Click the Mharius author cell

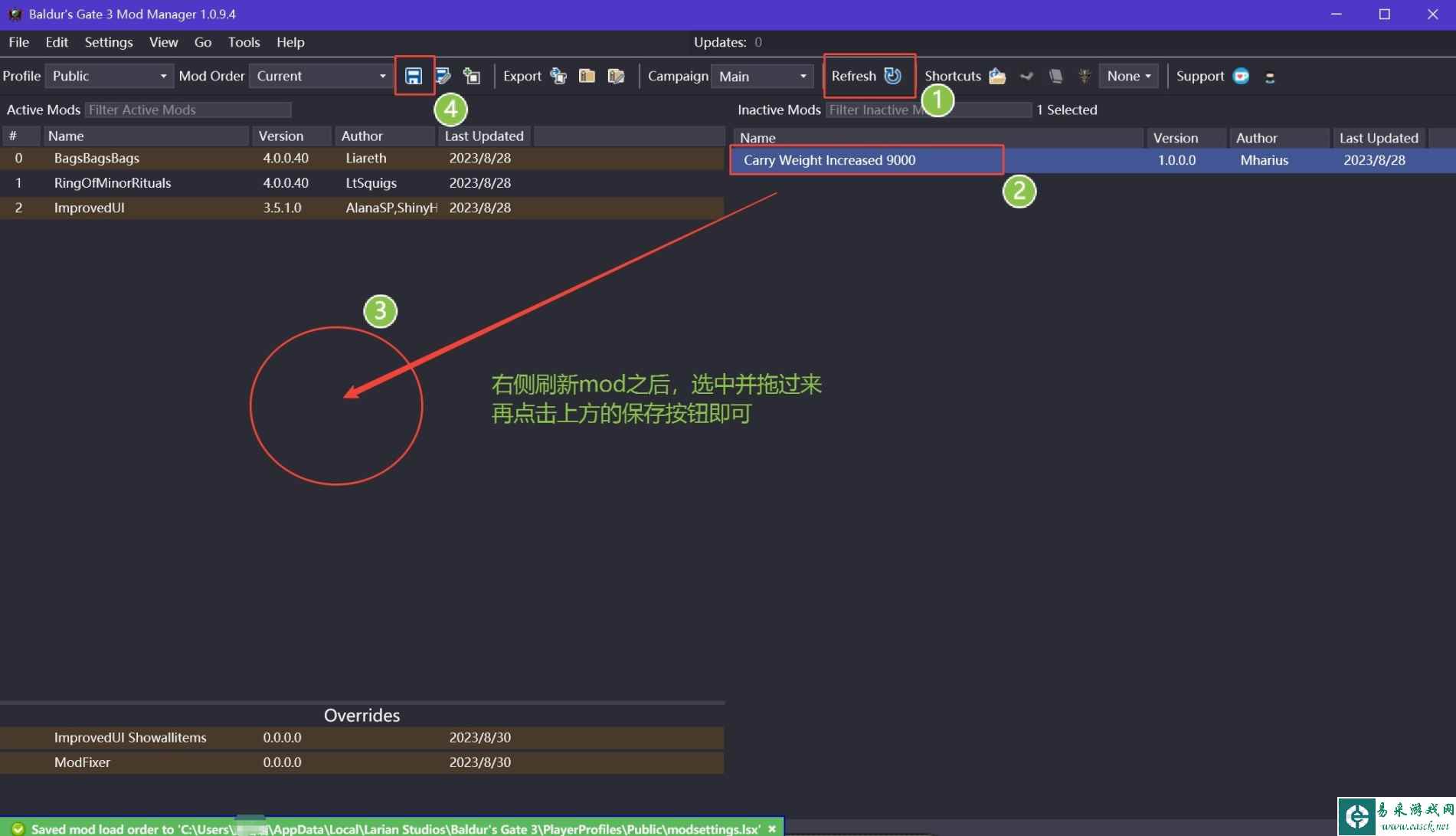(1265, 160)
